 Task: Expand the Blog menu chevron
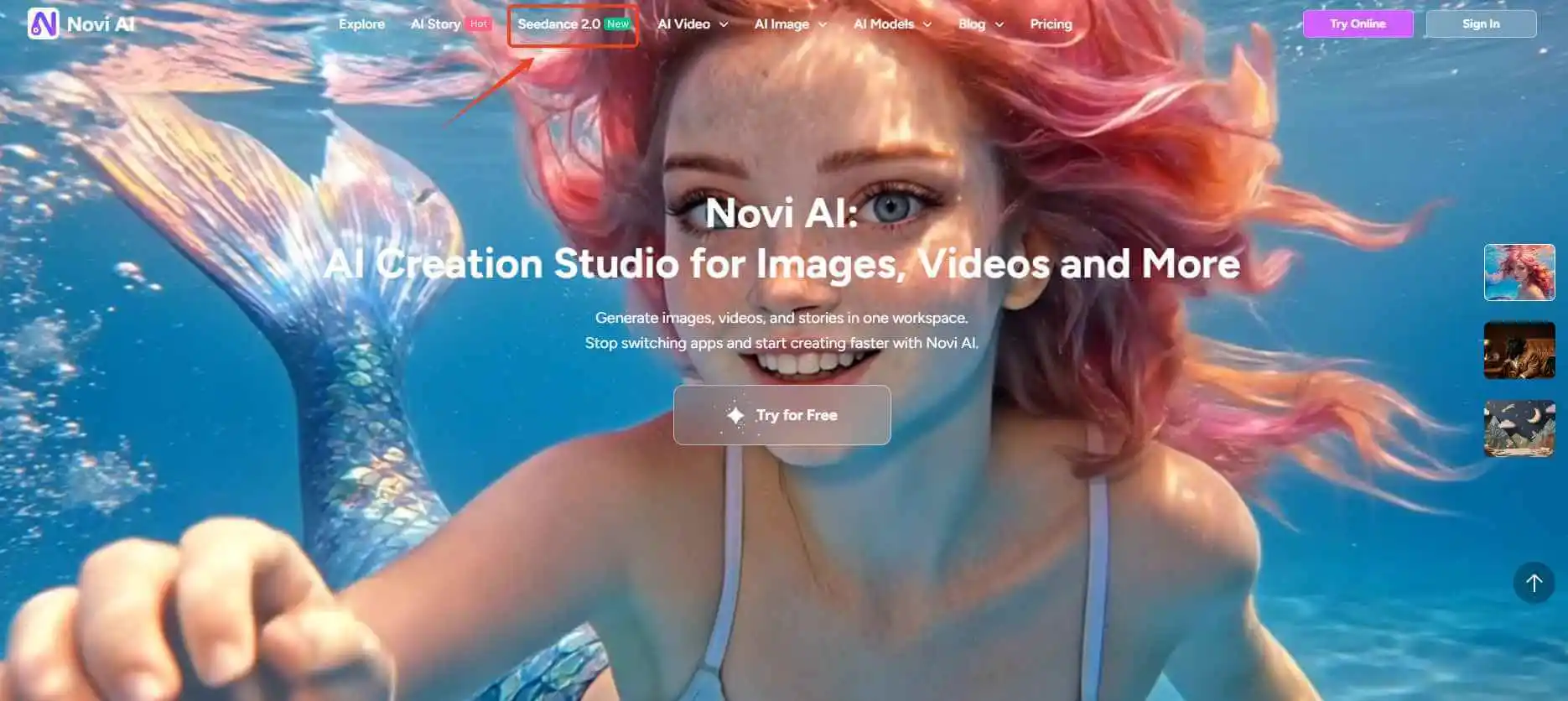(999, 24)
